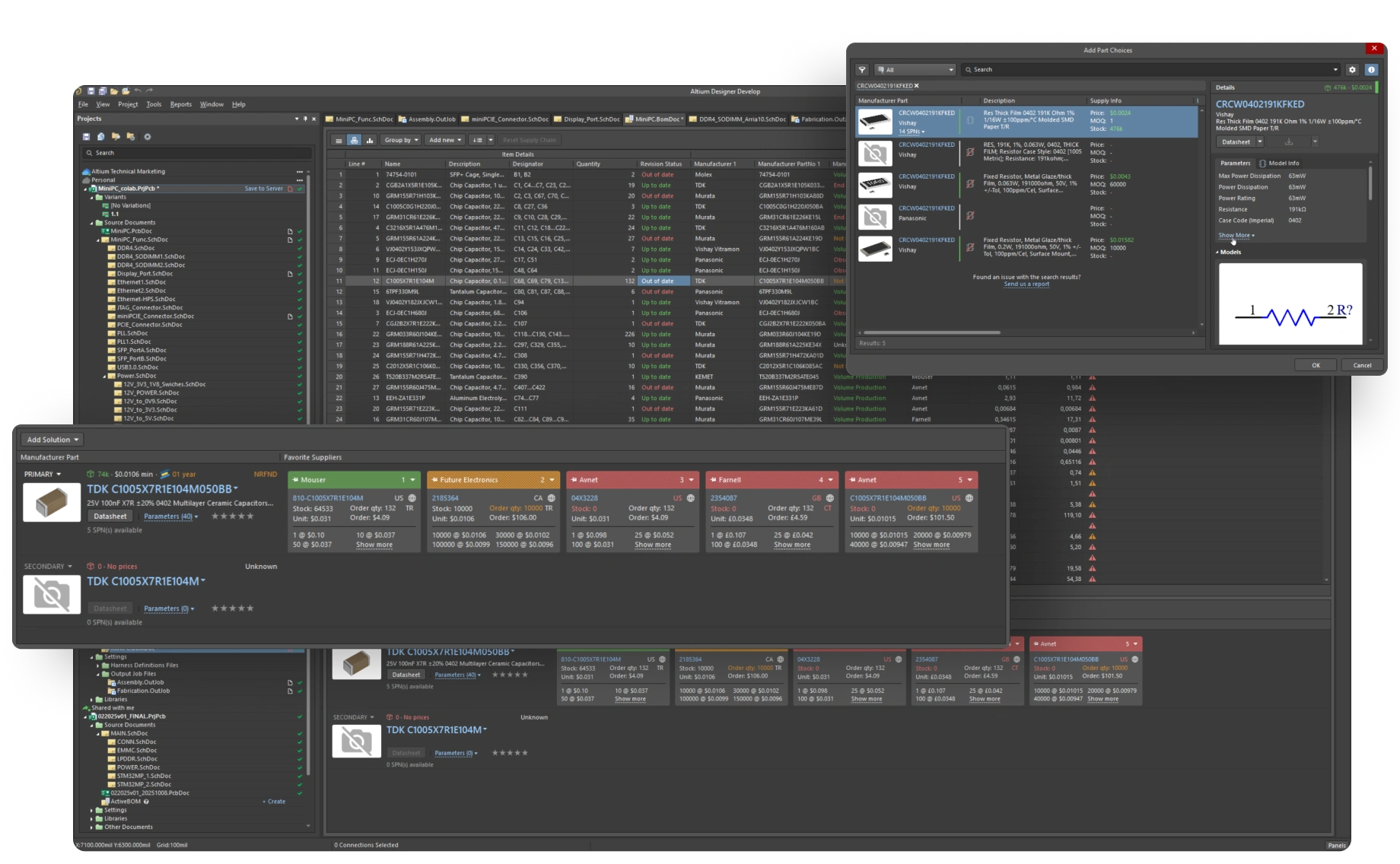This screenshot has height=864, width=1400.
Task: Open the Group by dropdown
Action: 400,140
